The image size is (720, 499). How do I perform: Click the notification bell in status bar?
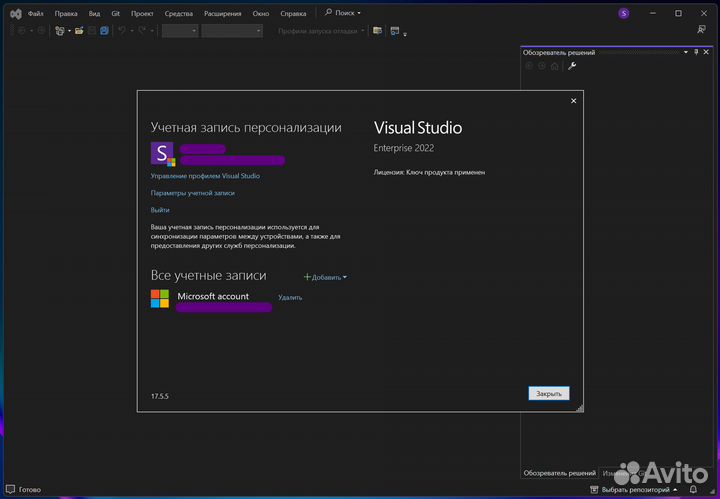[x=693, y=490]
